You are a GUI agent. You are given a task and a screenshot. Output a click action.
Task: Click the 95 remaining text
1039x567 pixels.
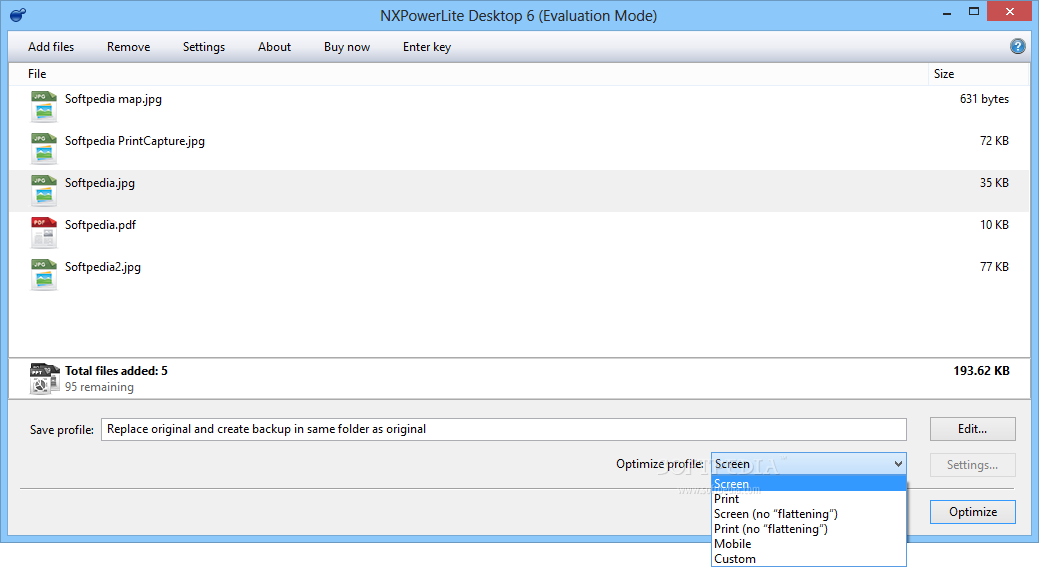click(x=99, y=387)
